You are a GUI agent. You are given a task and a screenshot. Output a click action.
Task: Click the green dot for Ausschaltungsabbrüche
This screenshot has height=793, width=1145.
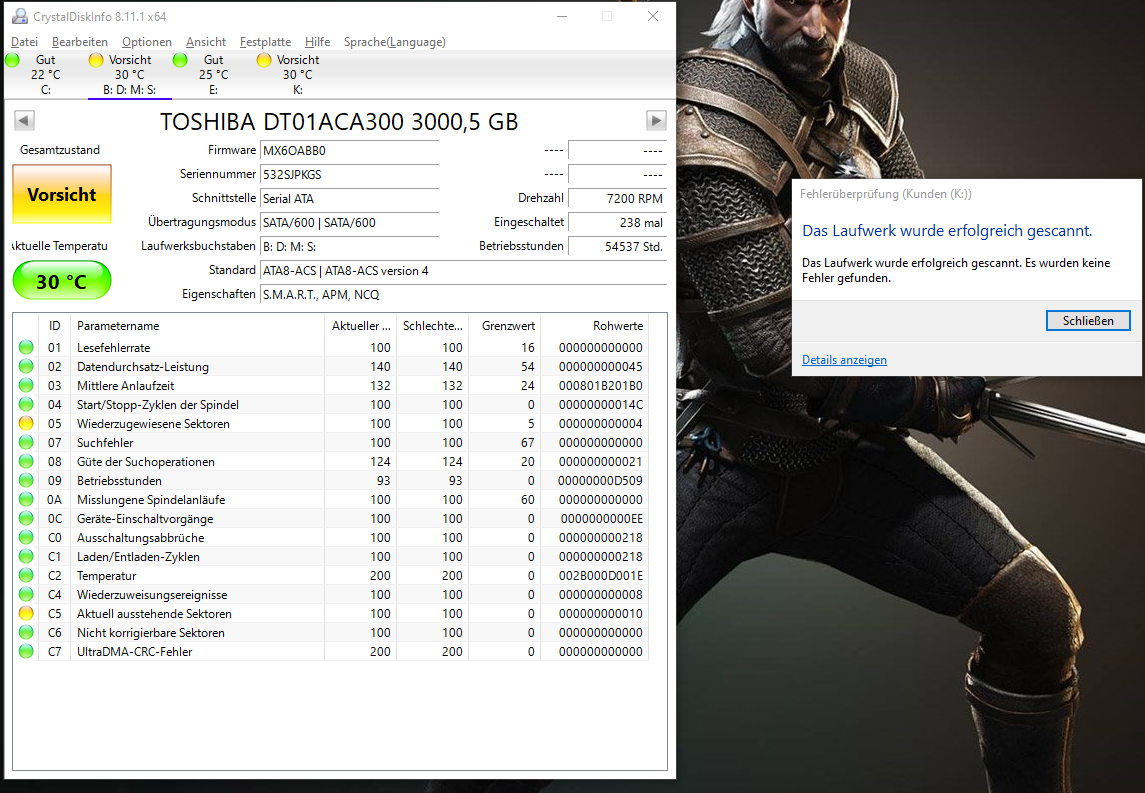pos(26,537)
